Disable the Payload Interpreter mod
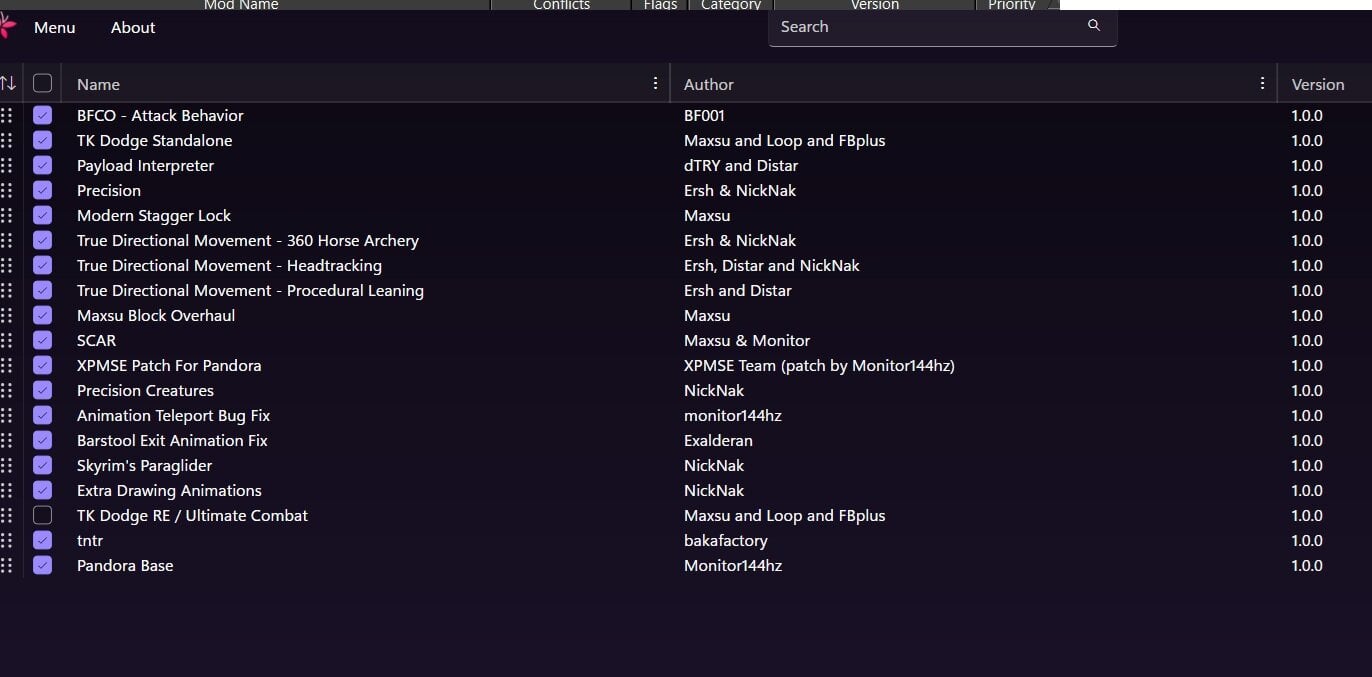The width and height of the screenshot is (1372, 677). click(42, 165)
